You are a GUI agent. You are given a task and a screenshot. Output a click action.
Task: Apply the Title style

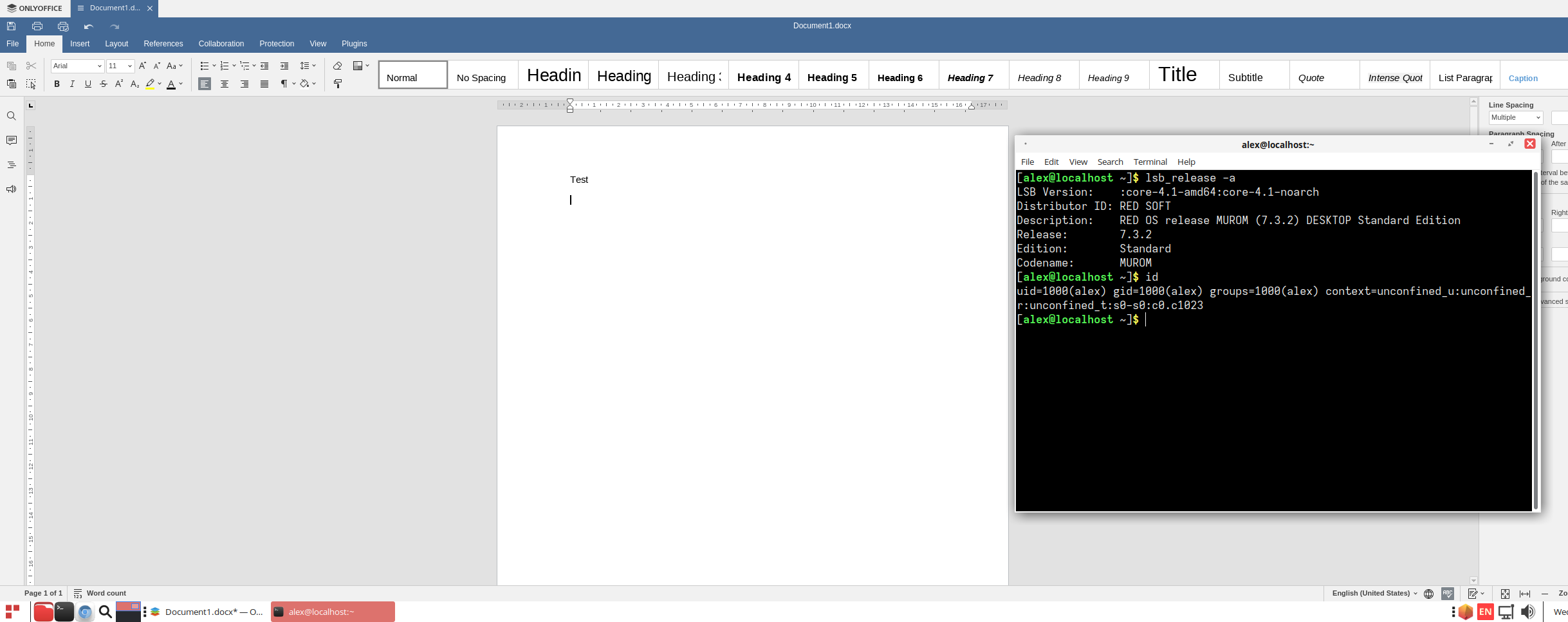1185,75
